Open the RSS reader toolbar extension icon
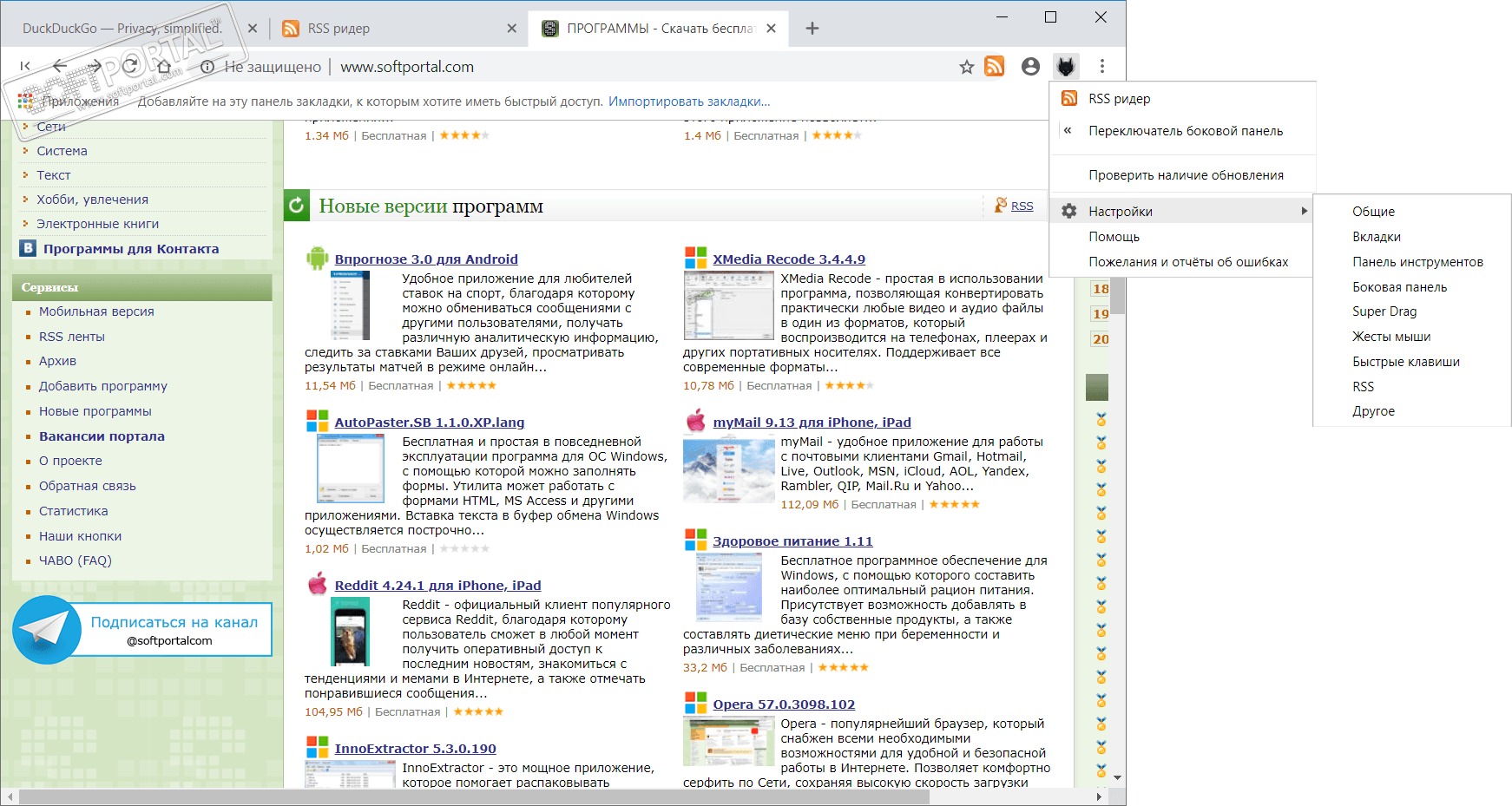1512x806 pixels. (995, 67)
